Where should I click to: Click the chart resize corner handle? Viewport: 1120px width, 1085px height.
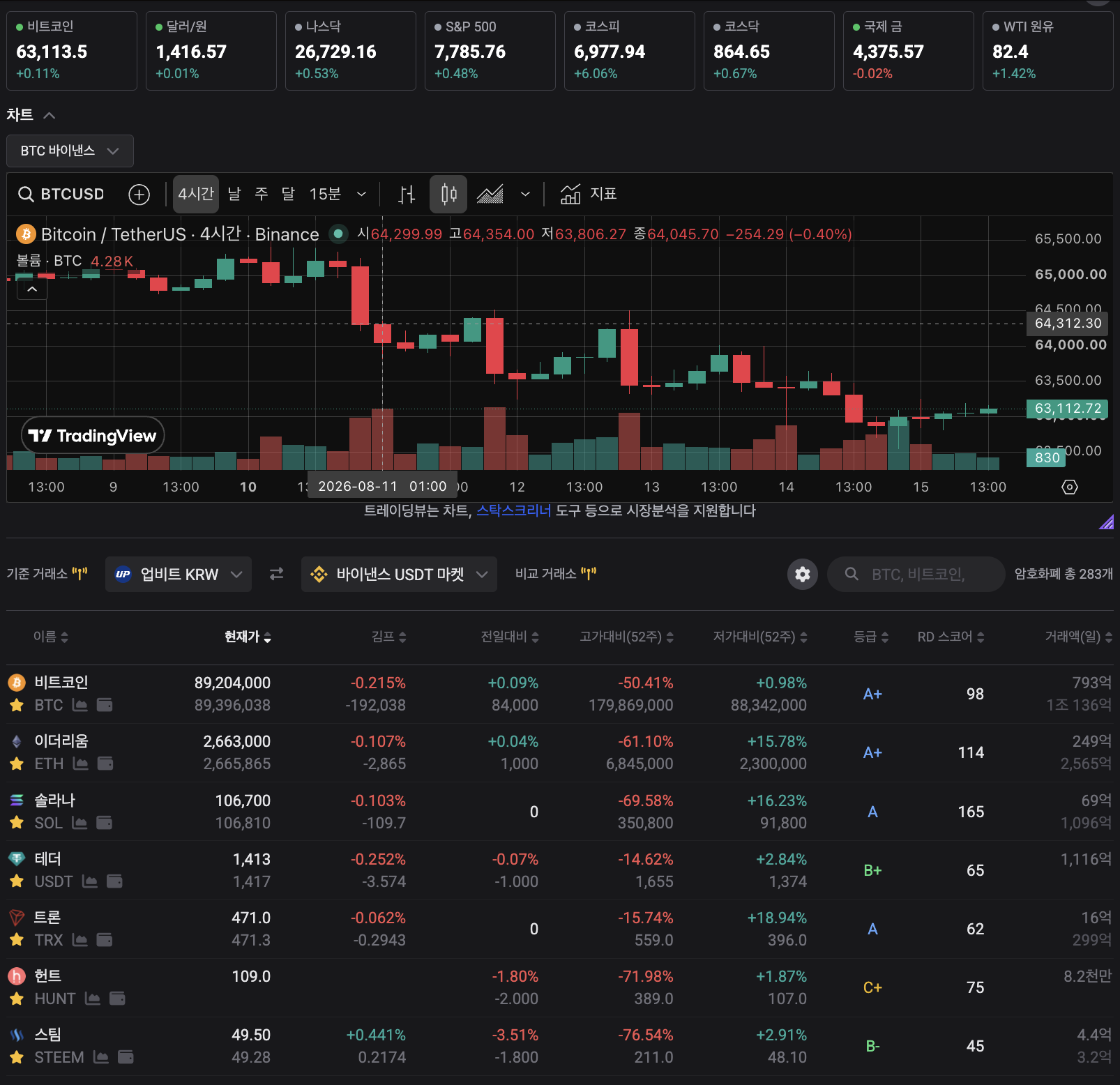pos(1106,522)
